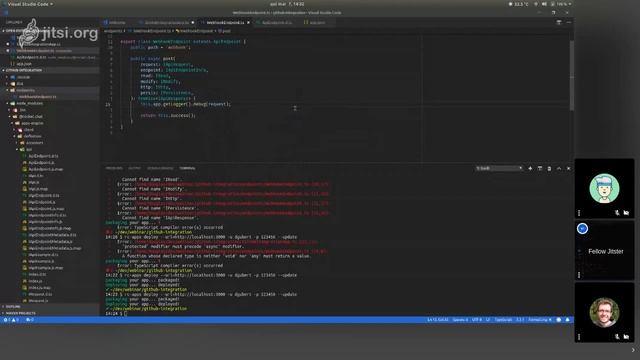Viewport: 640px width, 360px height.
Task: Click the TypeScript version 3.3.1 status item
Action: pyautogui.click(x=520, y=320)
